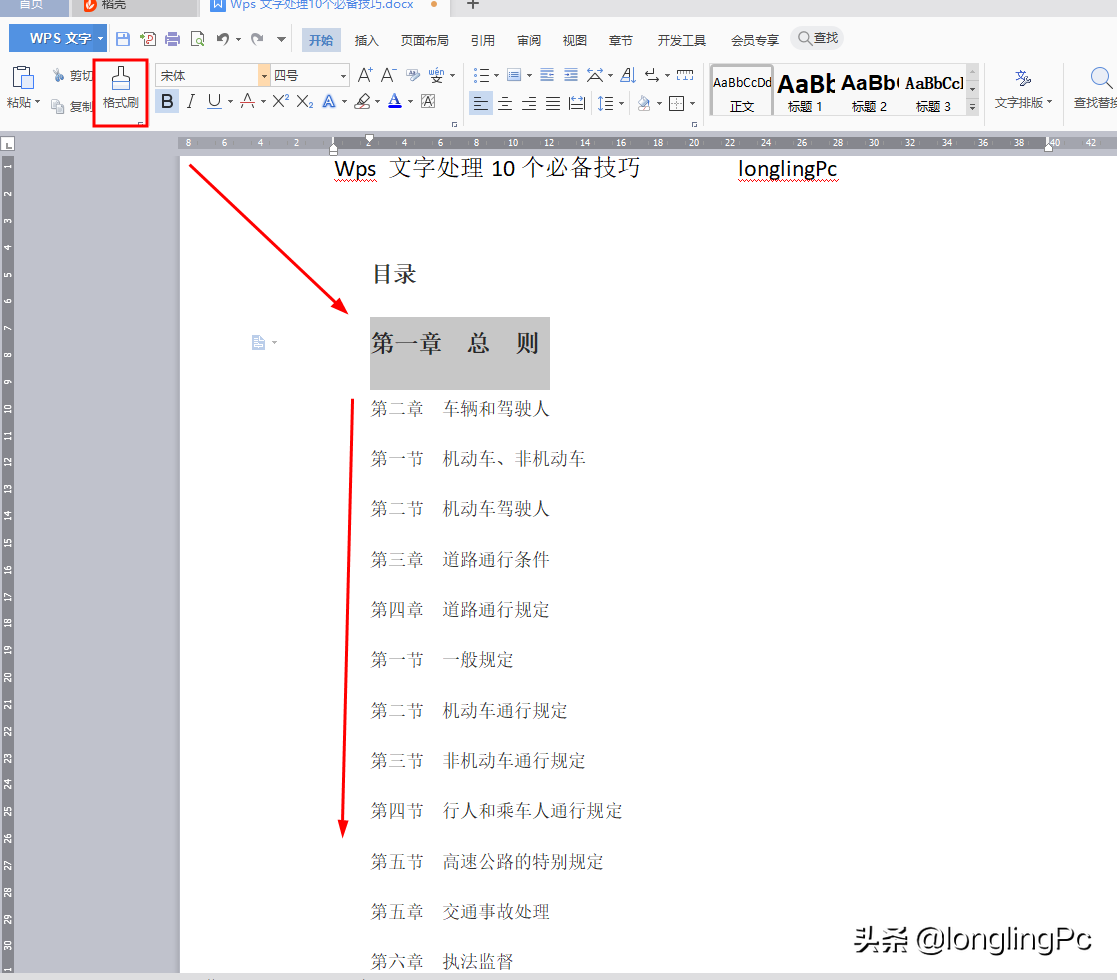1117x980 pixels.
Task: Click the Redo arrow
Action: [257, 39]
